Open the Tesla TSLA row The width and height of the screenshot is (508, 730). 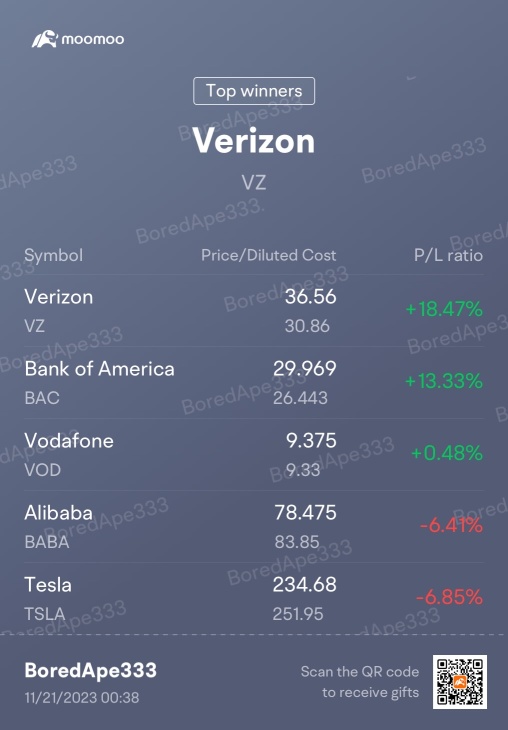pyautogui.click(x=254, y=598)
